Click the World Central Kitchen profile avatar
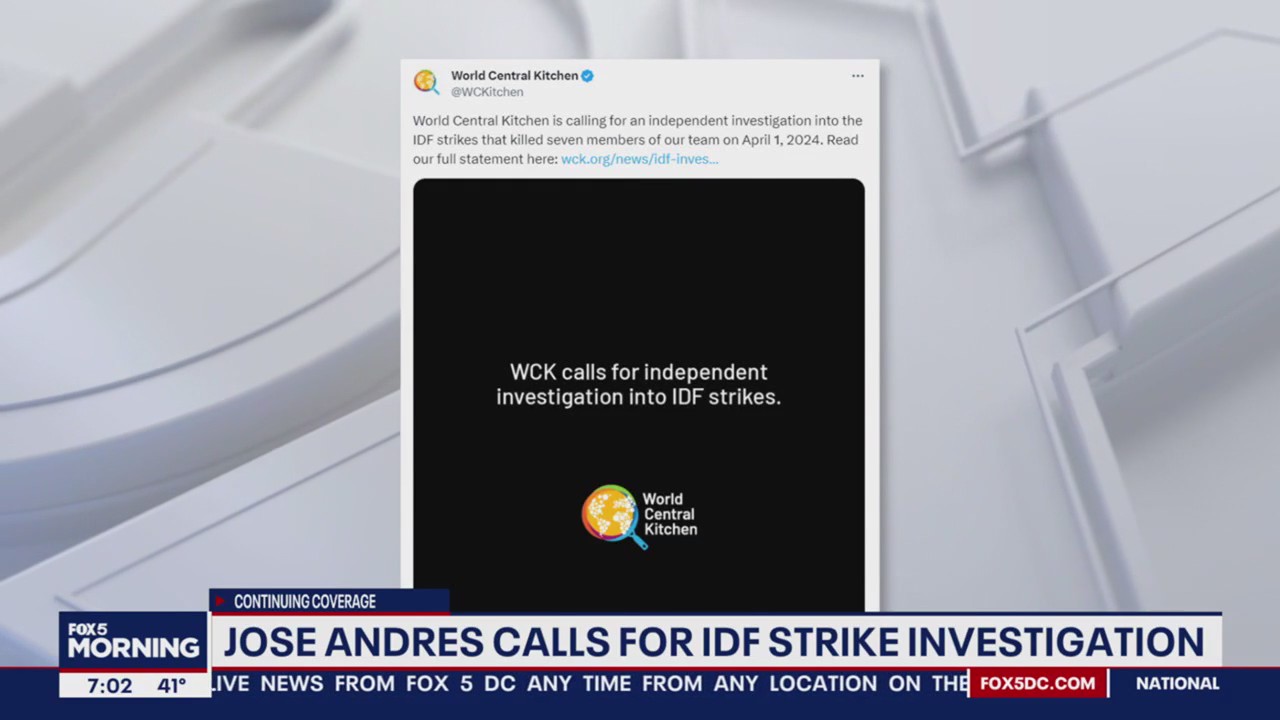Screen dimensions: 1280x720 427,83
